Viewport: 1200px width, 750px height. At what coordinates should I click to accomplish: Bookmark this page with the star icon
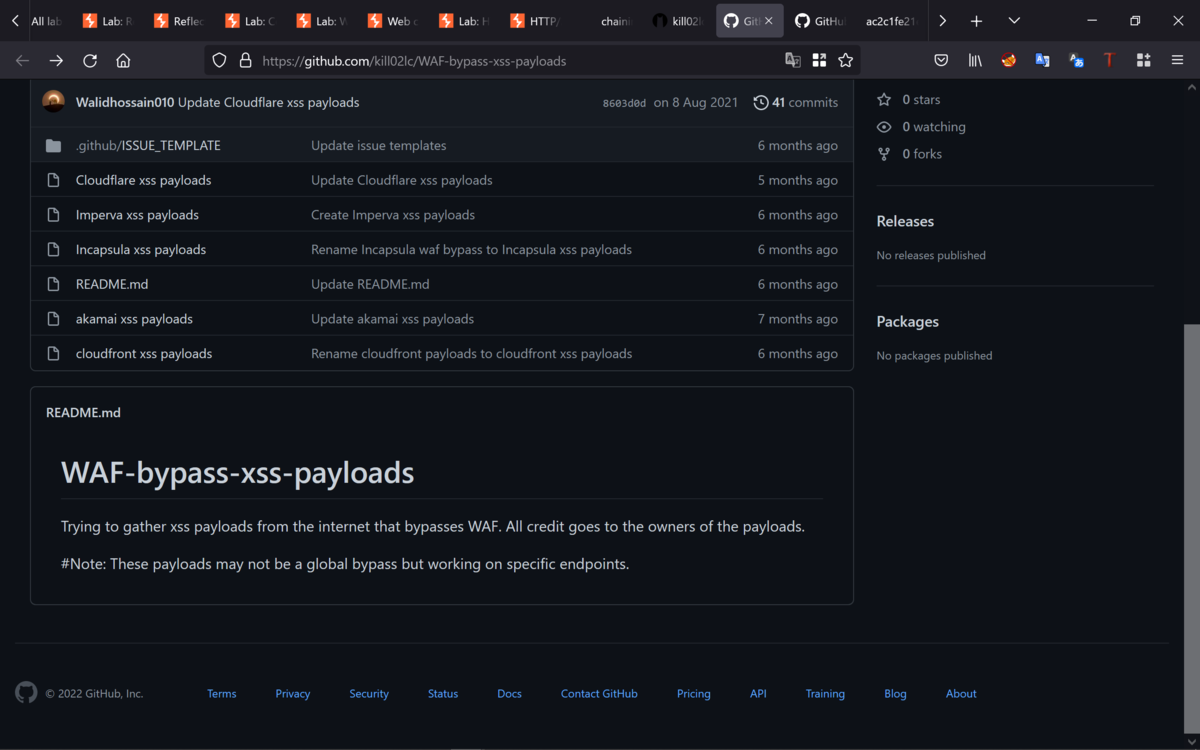tap(846, 61)
